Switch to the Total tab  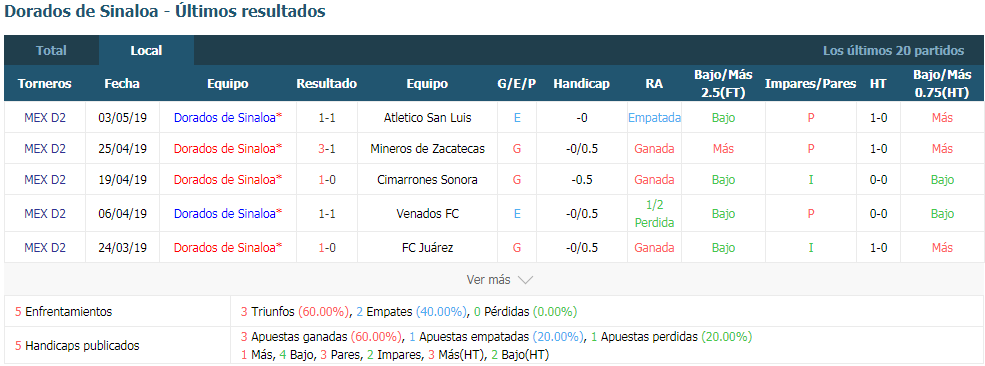point(52,51)
